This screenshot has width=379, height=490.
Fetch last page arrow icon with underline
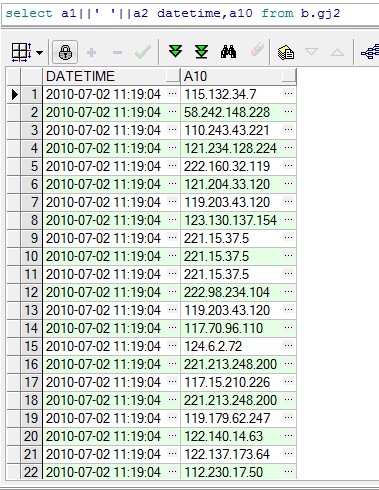pyautogui.click(x=201, y=52)
